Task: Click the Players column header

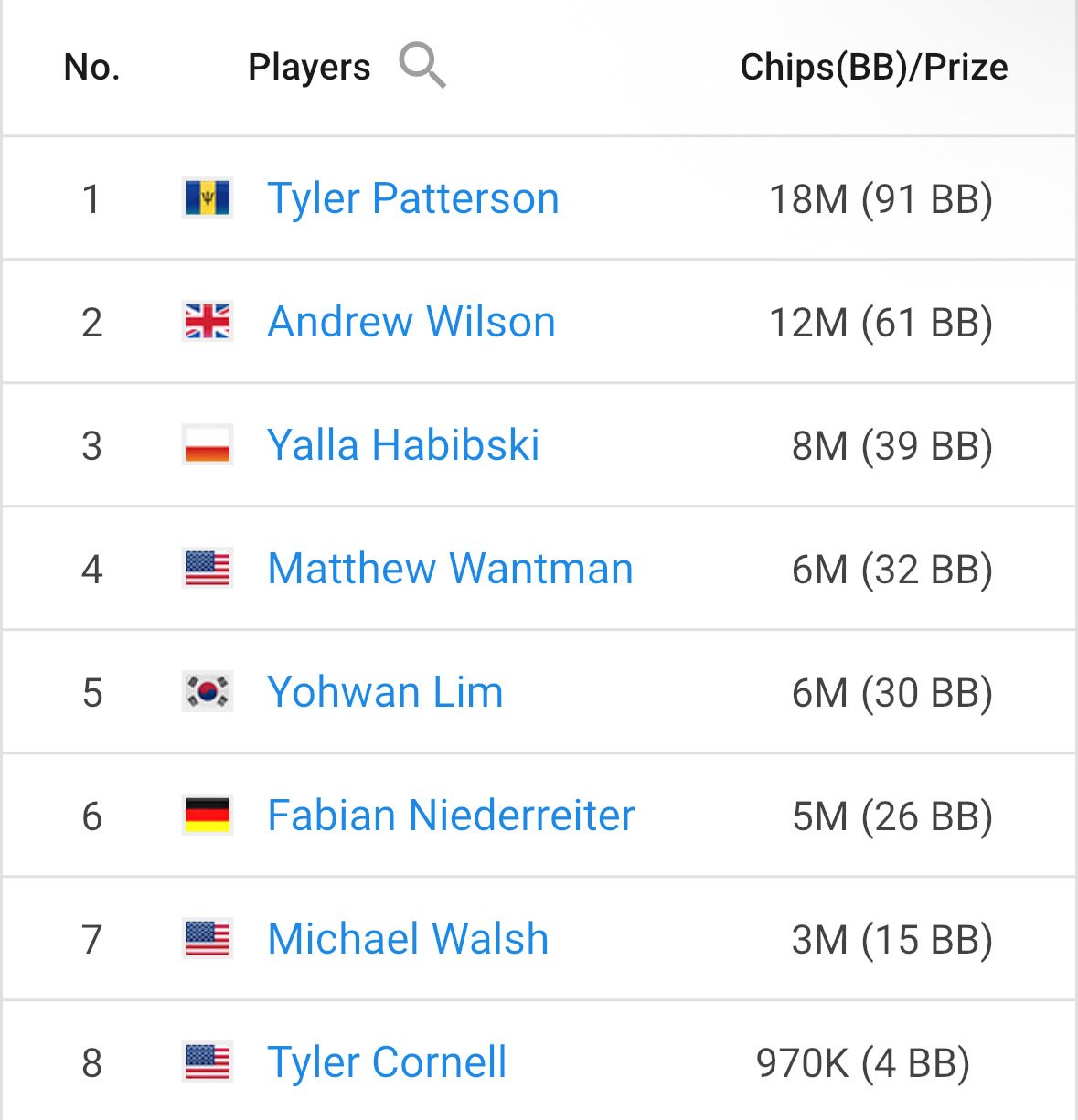Action: coord(309,67)
